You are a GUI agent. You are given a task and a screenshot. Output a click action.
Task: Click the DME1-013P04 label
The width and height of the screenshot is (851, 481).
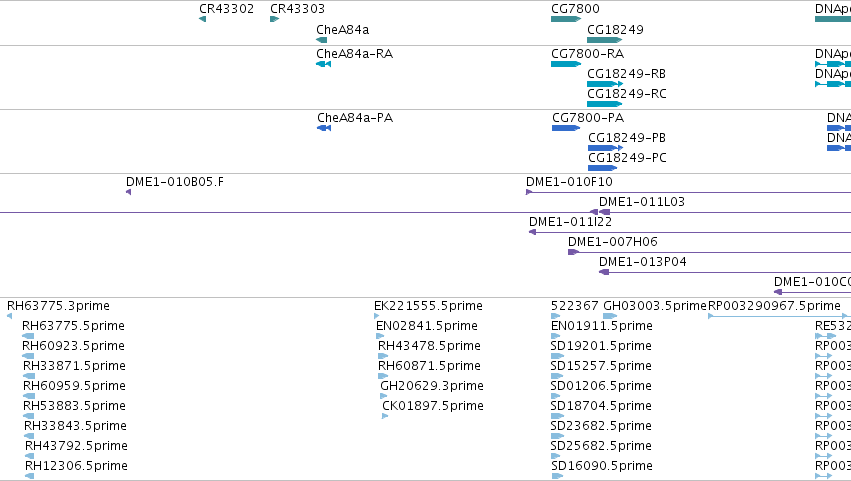click(x=643, y=262)
